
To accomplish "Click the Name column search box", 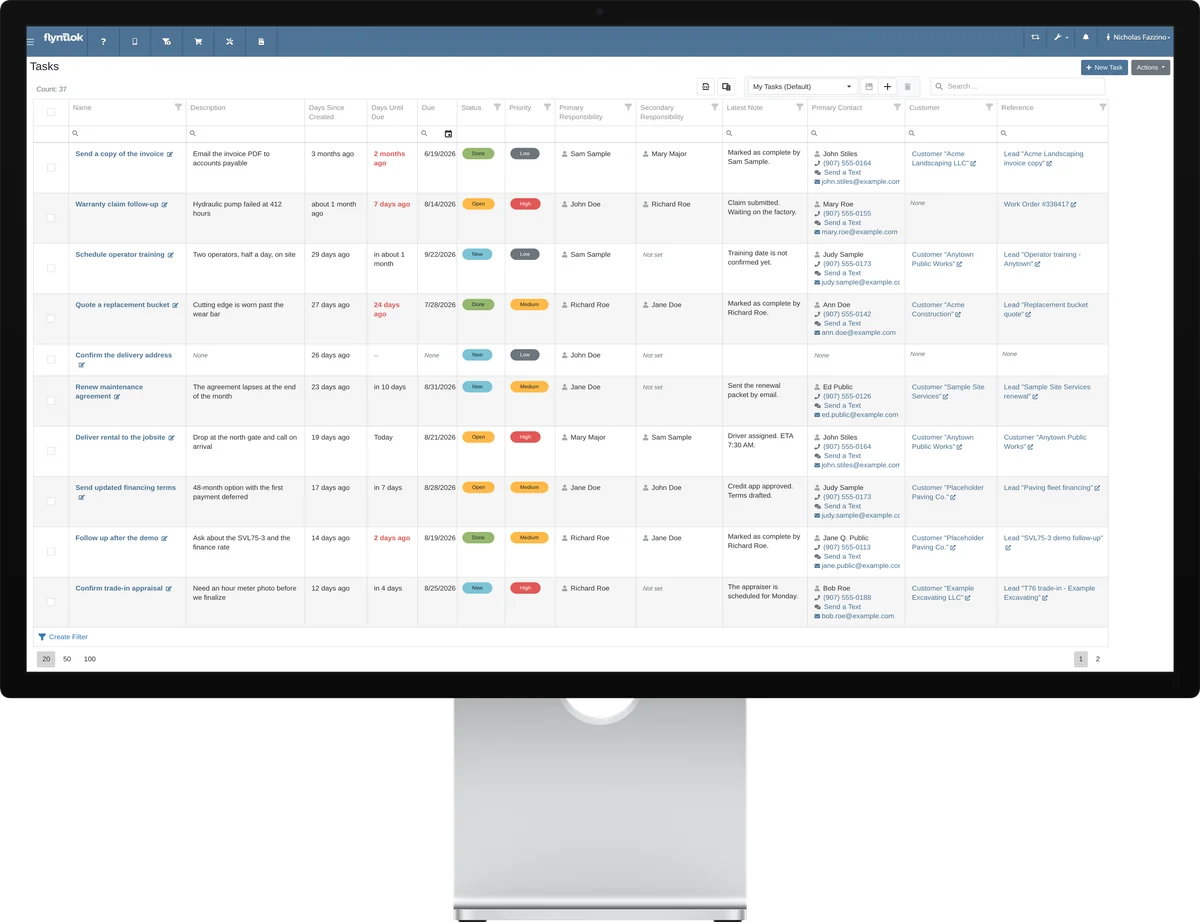I will [127, 133].
